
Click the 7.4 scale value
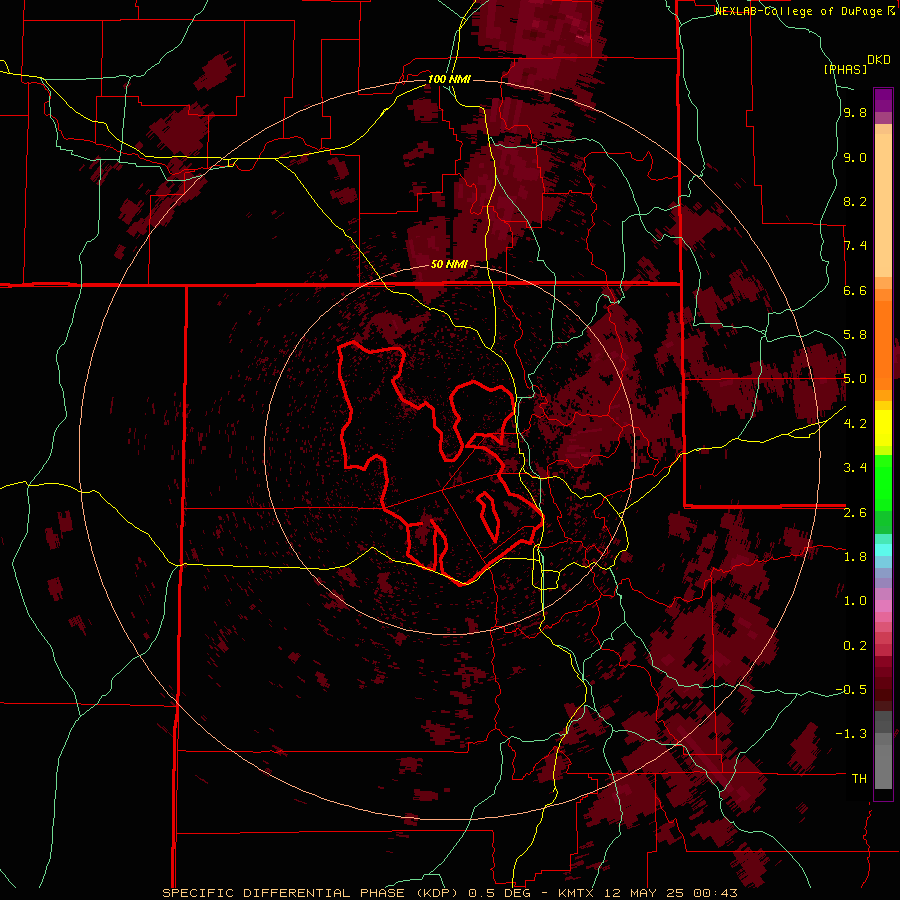point(855,246)
